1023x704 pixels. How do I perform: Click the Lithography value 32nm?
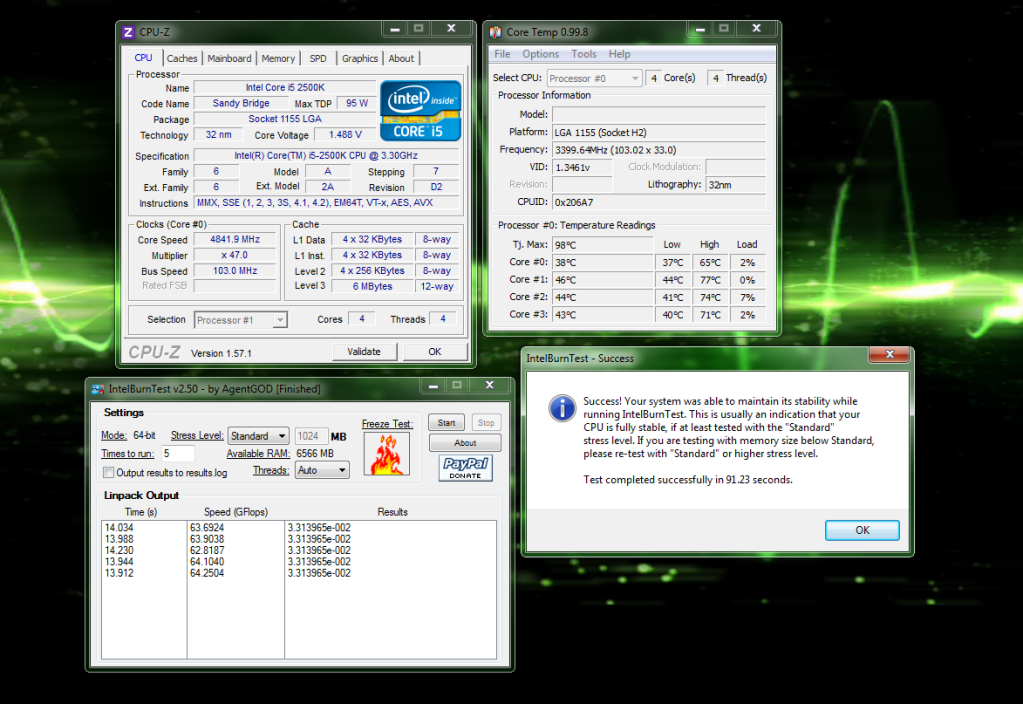(x=736, y=185)
